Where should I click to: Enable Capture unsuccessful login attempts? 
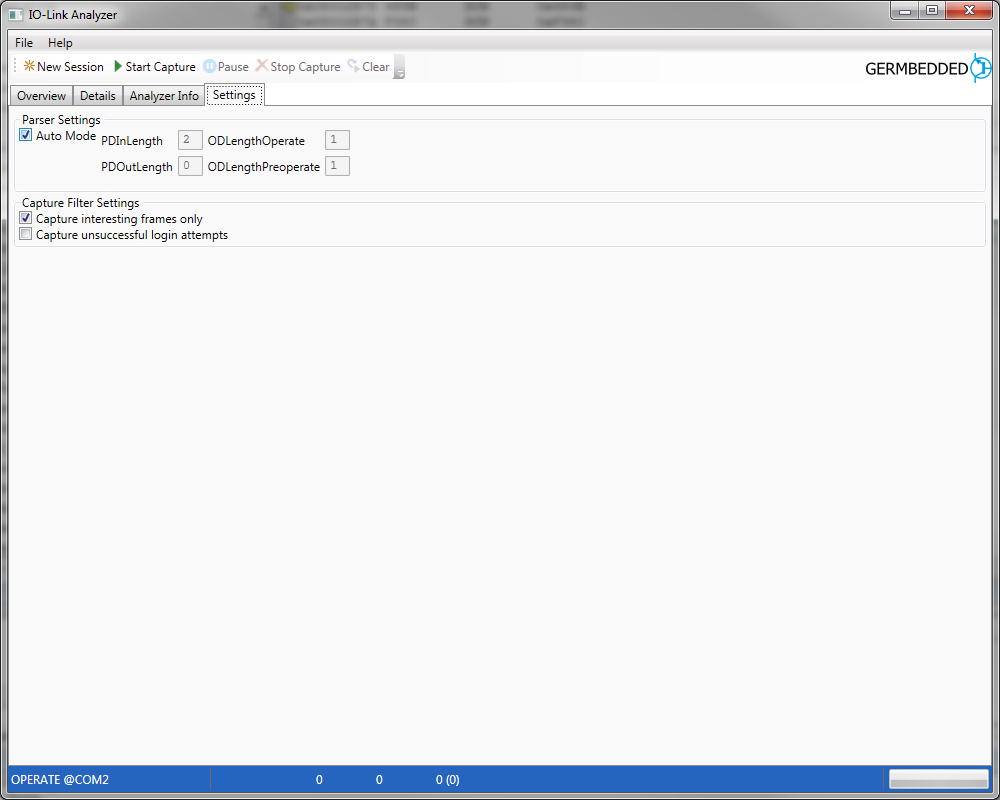[26, 235]
